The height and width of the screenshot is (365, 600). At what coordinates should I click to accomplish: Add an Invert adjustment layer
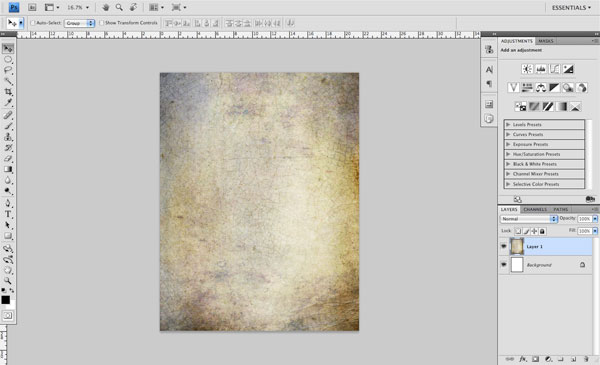coord(520,107)
